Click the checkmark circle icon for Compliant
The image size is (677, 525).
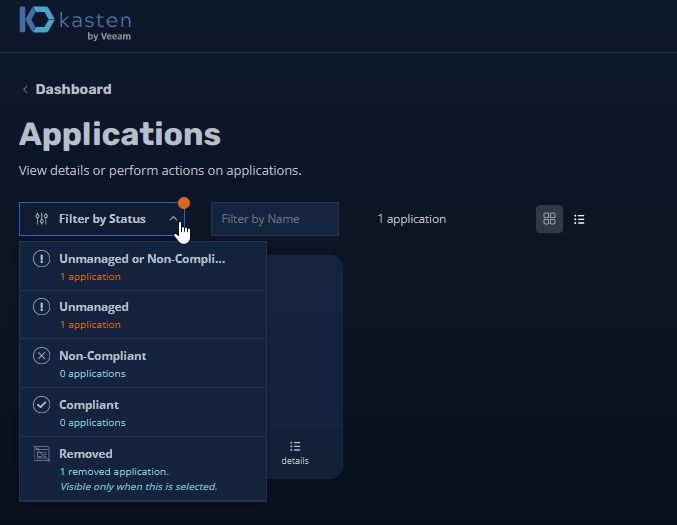(41, 405)
